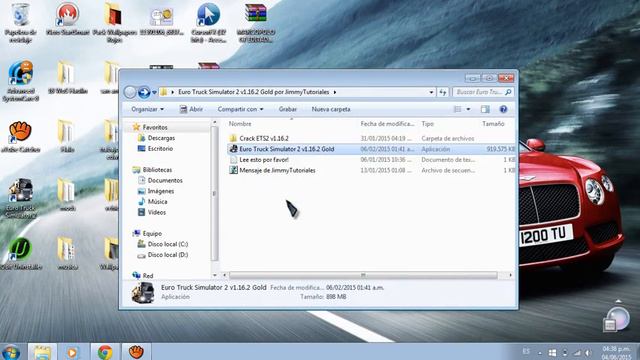Screen dimensions: 640x360
Task: Open the address bar history dropdown
Action: click(x=431, y=92)
